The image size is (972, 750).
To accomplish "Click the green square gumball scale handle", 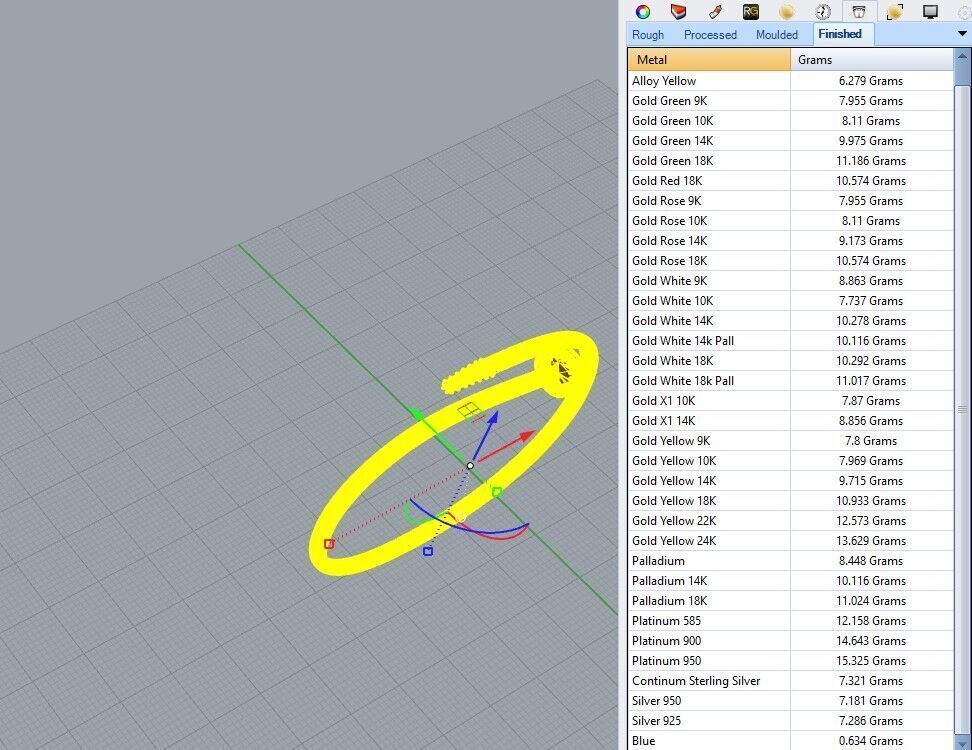I will [497, 492].
